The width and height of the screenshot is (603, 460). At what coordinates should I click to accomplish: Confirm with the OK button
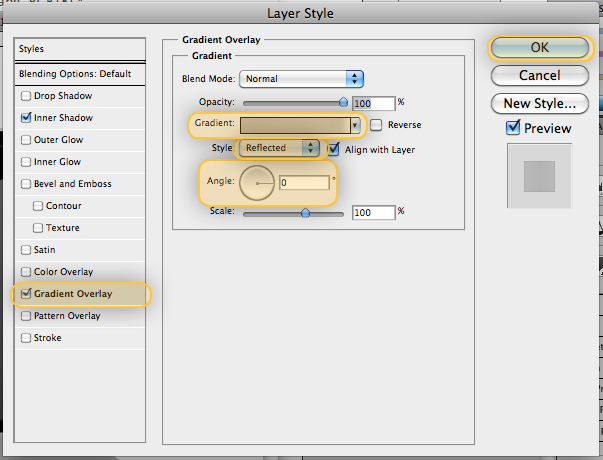coord(540,48)
